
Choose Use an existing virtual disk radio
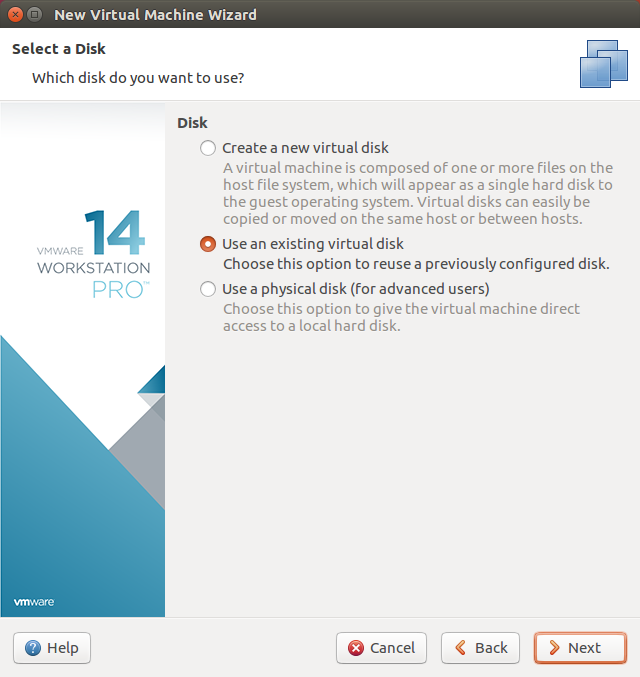tap(208, 244)
